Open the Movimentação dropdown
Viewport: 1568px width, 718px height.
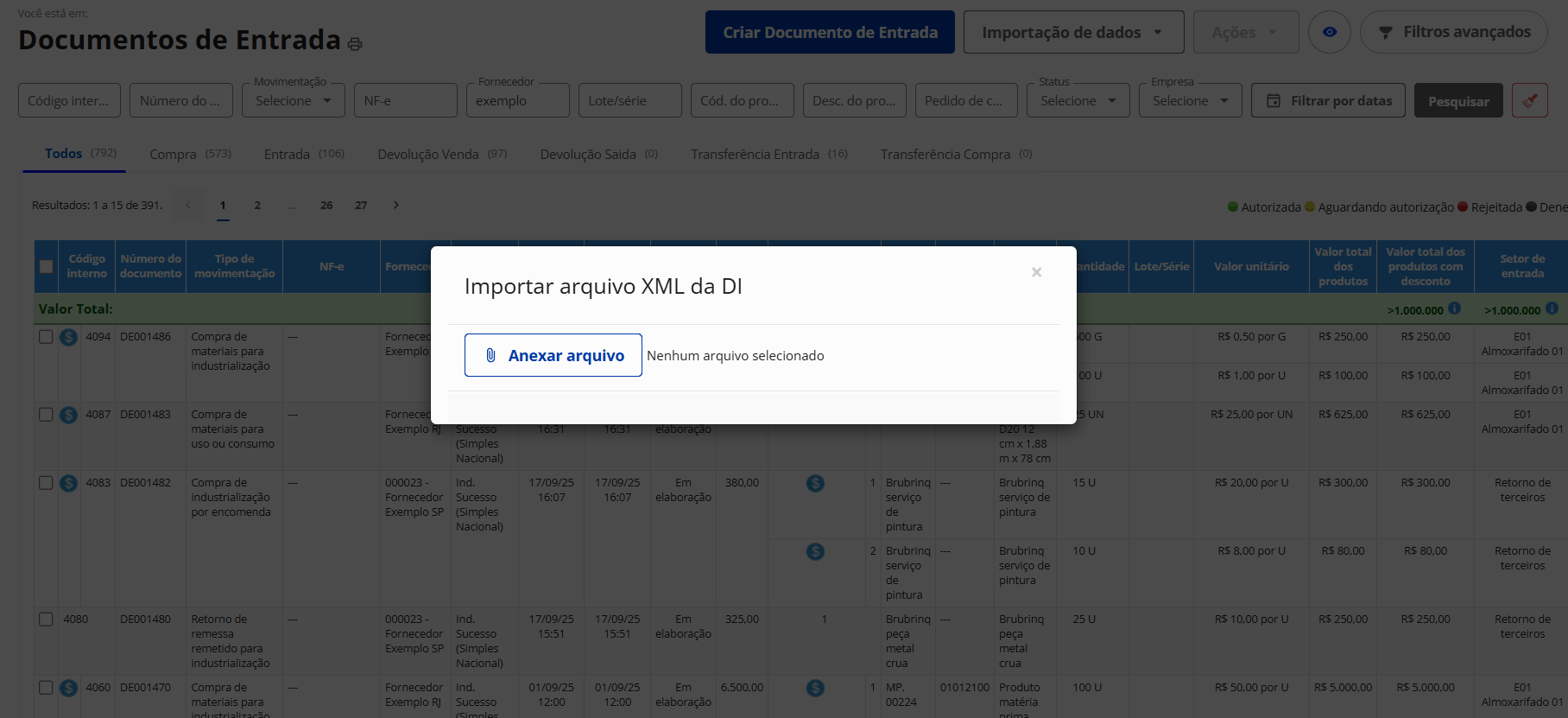click(293, 100)
